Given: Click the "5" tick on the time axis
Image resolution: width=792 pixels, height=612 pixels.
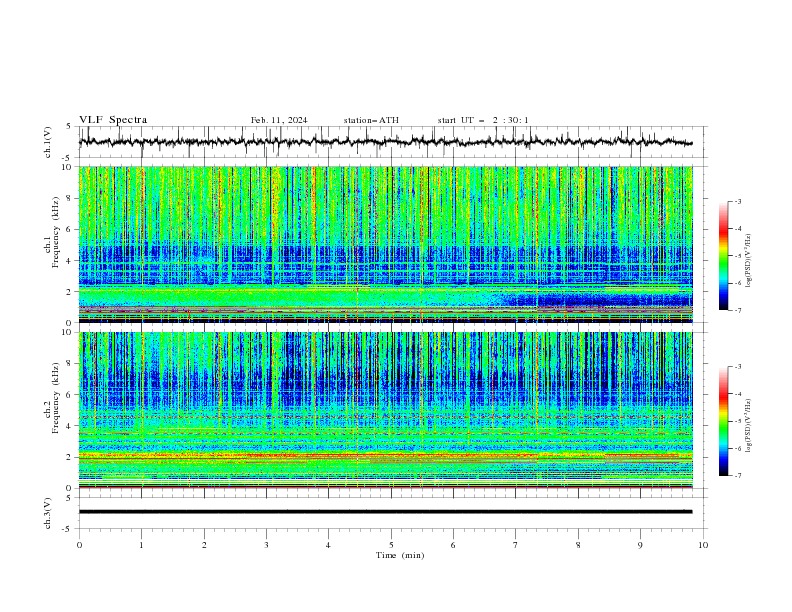Looking at the screenshot, I should (391, 545).
